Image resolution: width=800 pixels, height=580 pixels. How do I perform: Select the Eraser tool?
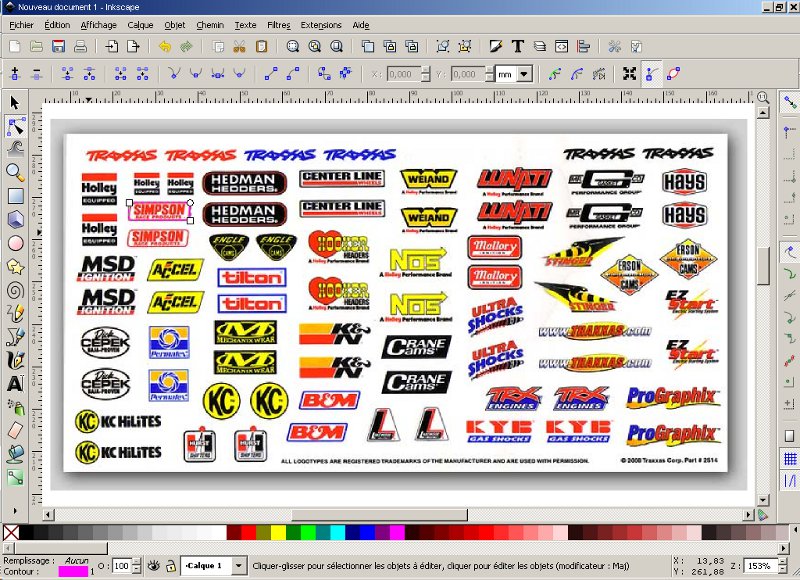[x=15, y=430]
